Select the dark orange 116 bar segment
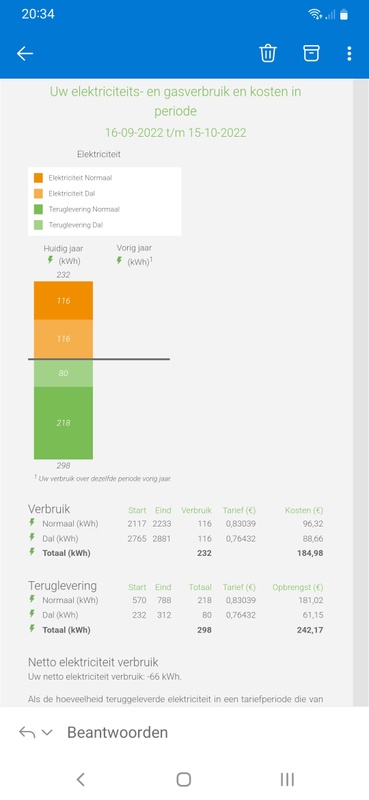The width and height of the screenshot is (369, 800). click(x=63, y=301)
